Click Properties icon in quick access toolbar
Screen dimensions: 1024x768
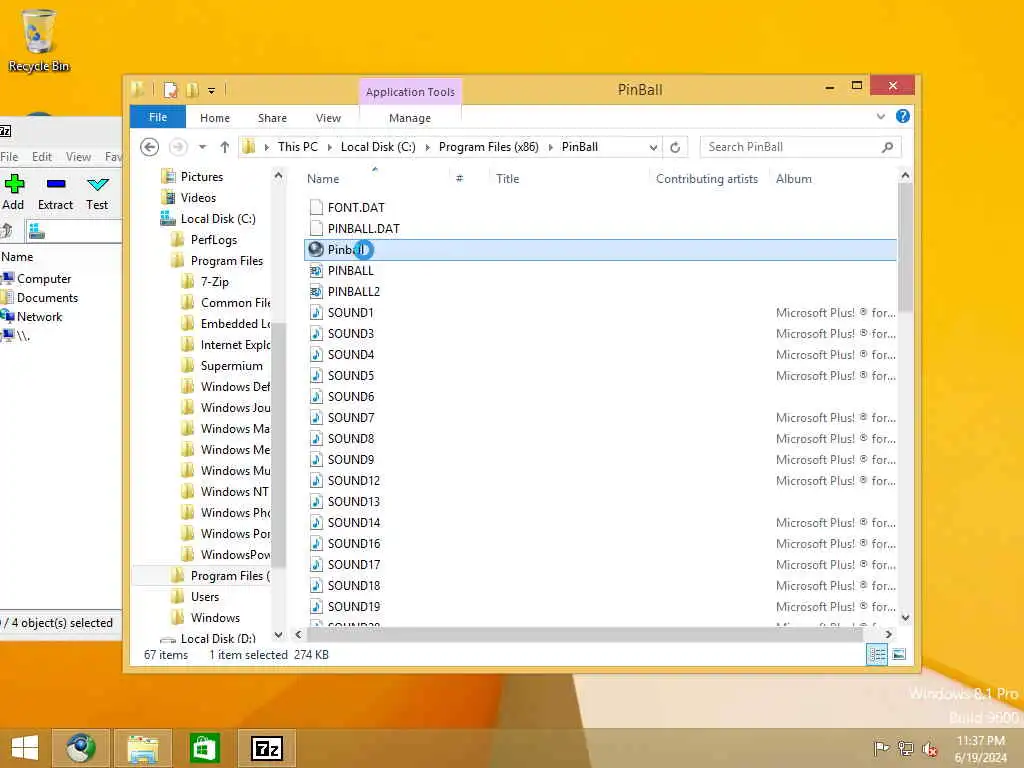170,90
